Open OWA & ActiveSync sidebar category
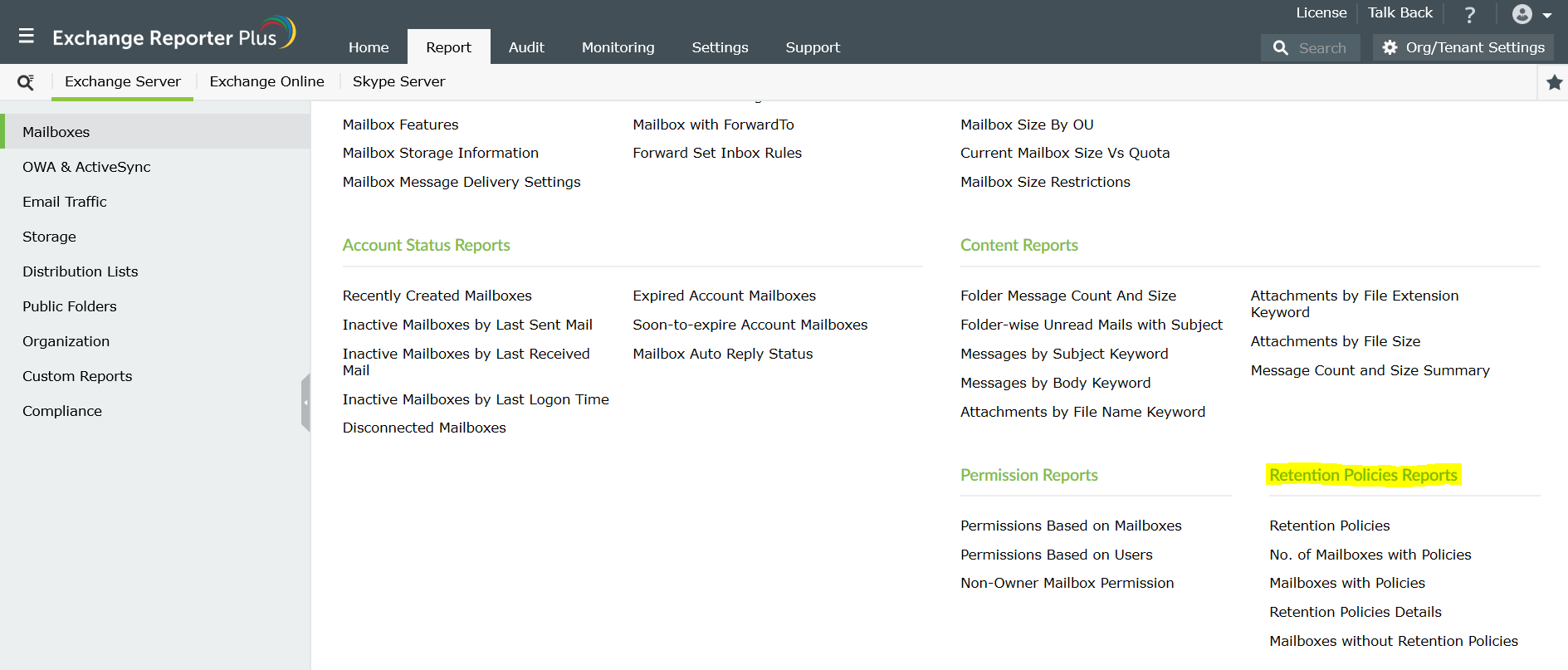The image size is (1568, 670). click(x=86, y=167)
